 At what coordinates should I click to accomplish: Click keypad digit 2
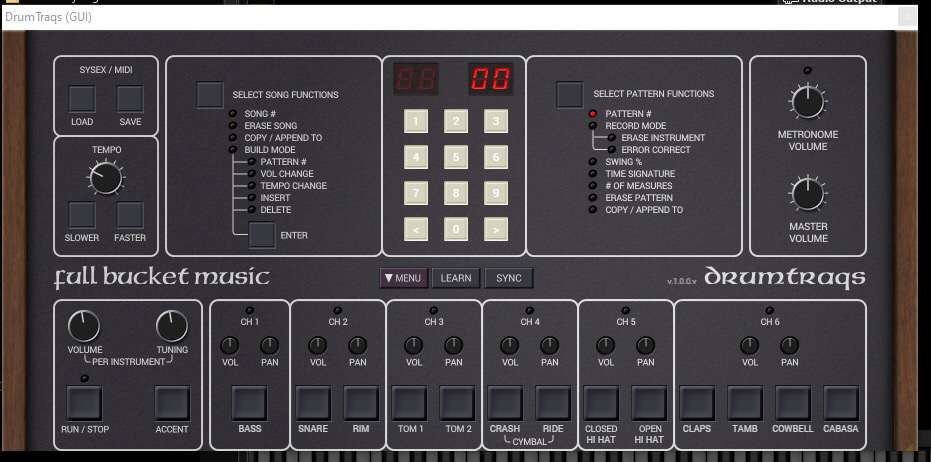[456, 121]
